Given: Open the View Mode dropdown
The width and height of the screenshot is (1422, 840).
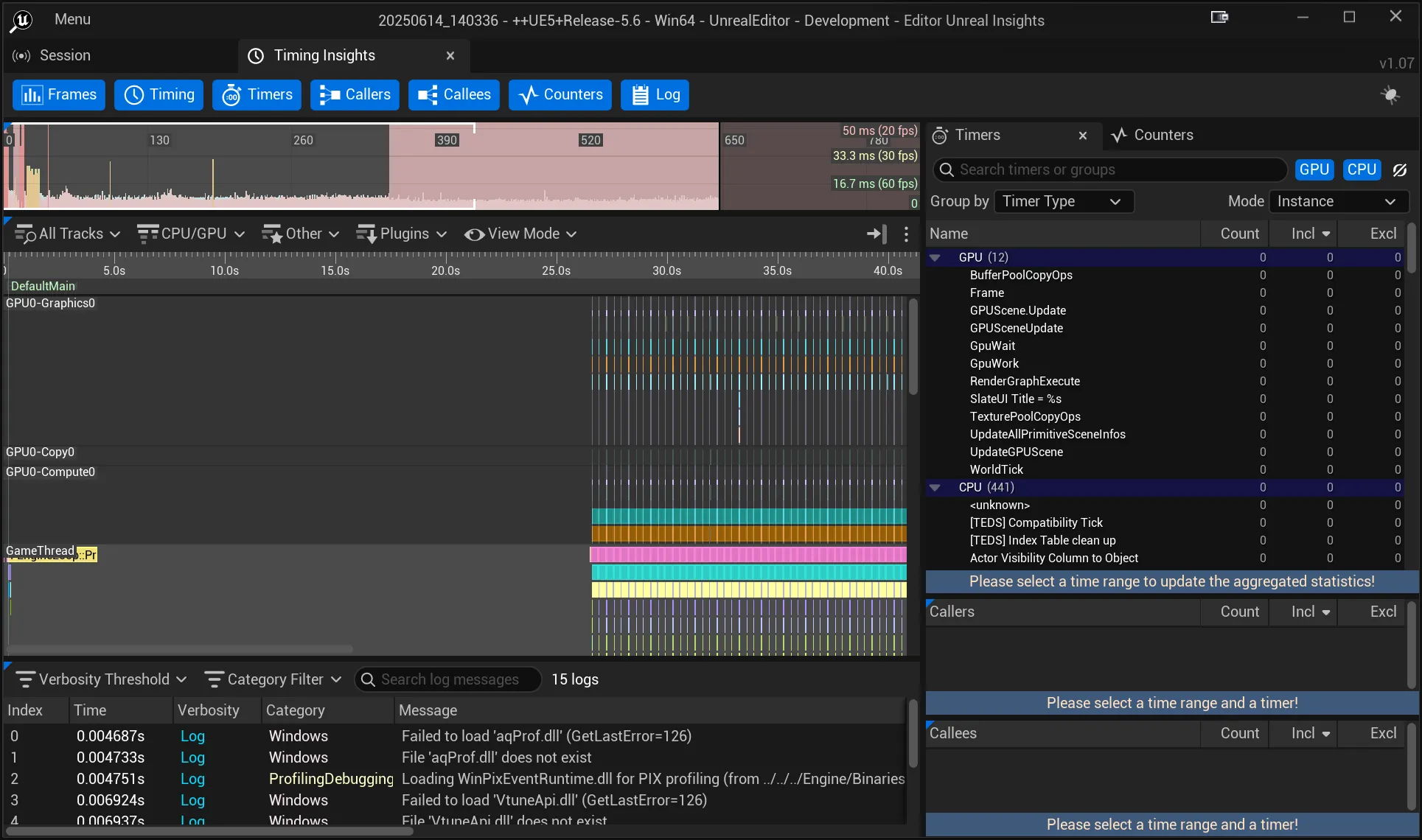Looking at the screenshot, I should 520,234.
